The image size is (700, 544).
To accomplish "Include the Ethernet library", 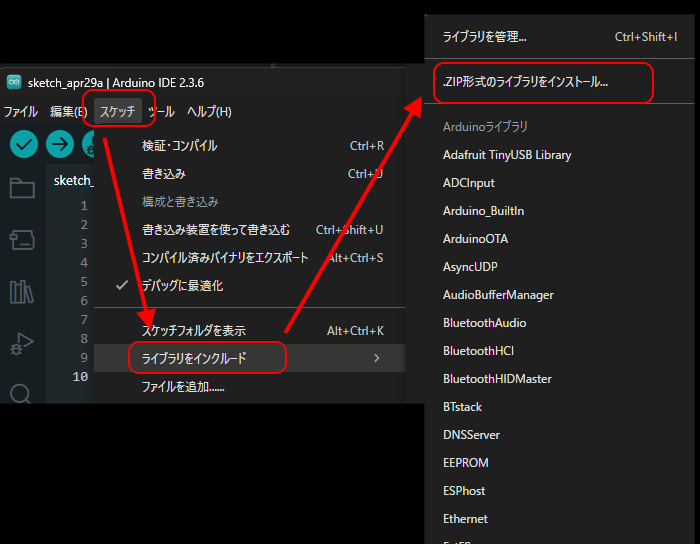I will [560, 519].
